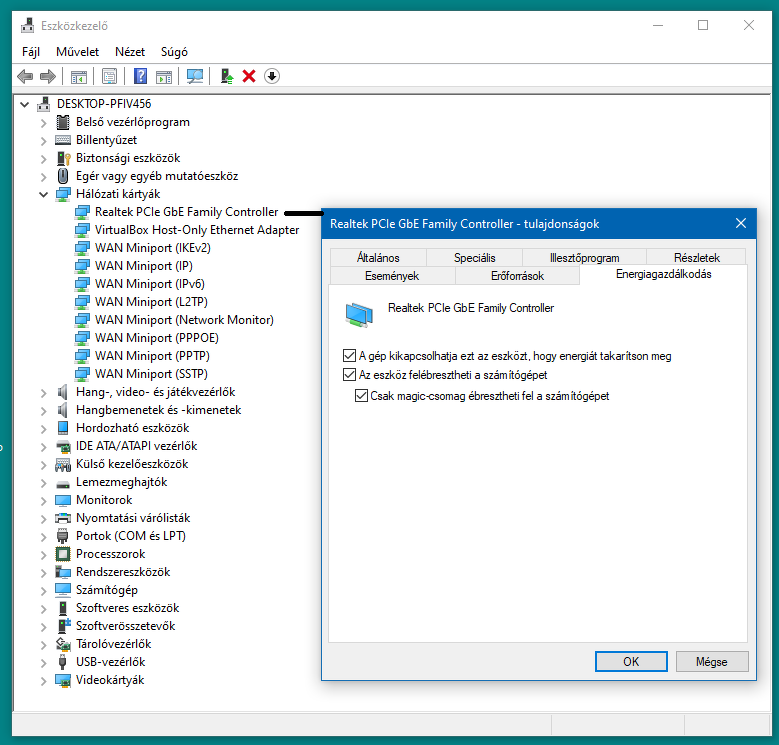Click the Forward arrow in toolbar
The image size is (779, 745).
pos(48,76)
